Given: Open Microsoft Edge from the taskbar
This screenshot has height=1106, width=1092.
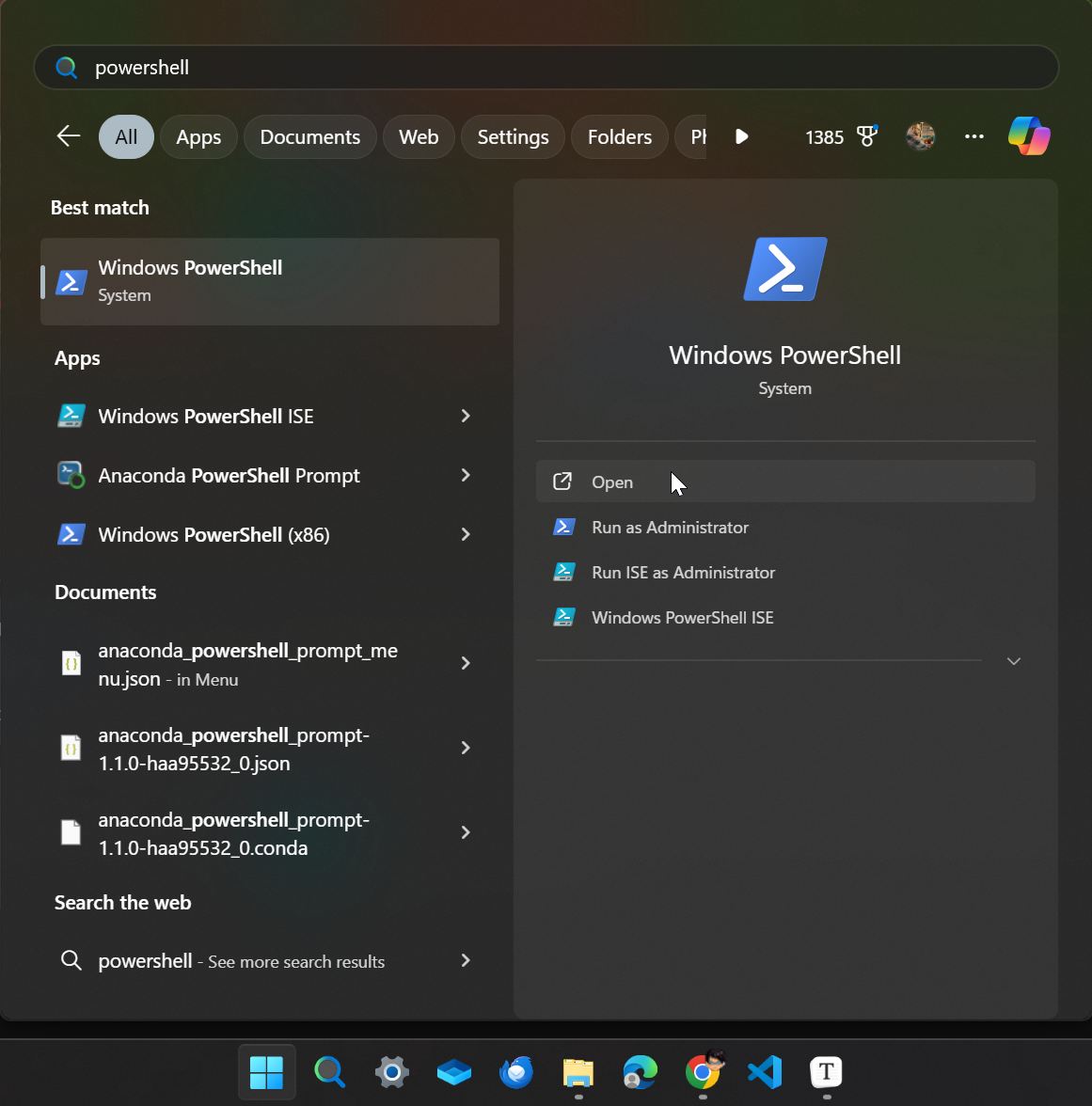Looking at the screenshot, I should tap(641, 1072).
